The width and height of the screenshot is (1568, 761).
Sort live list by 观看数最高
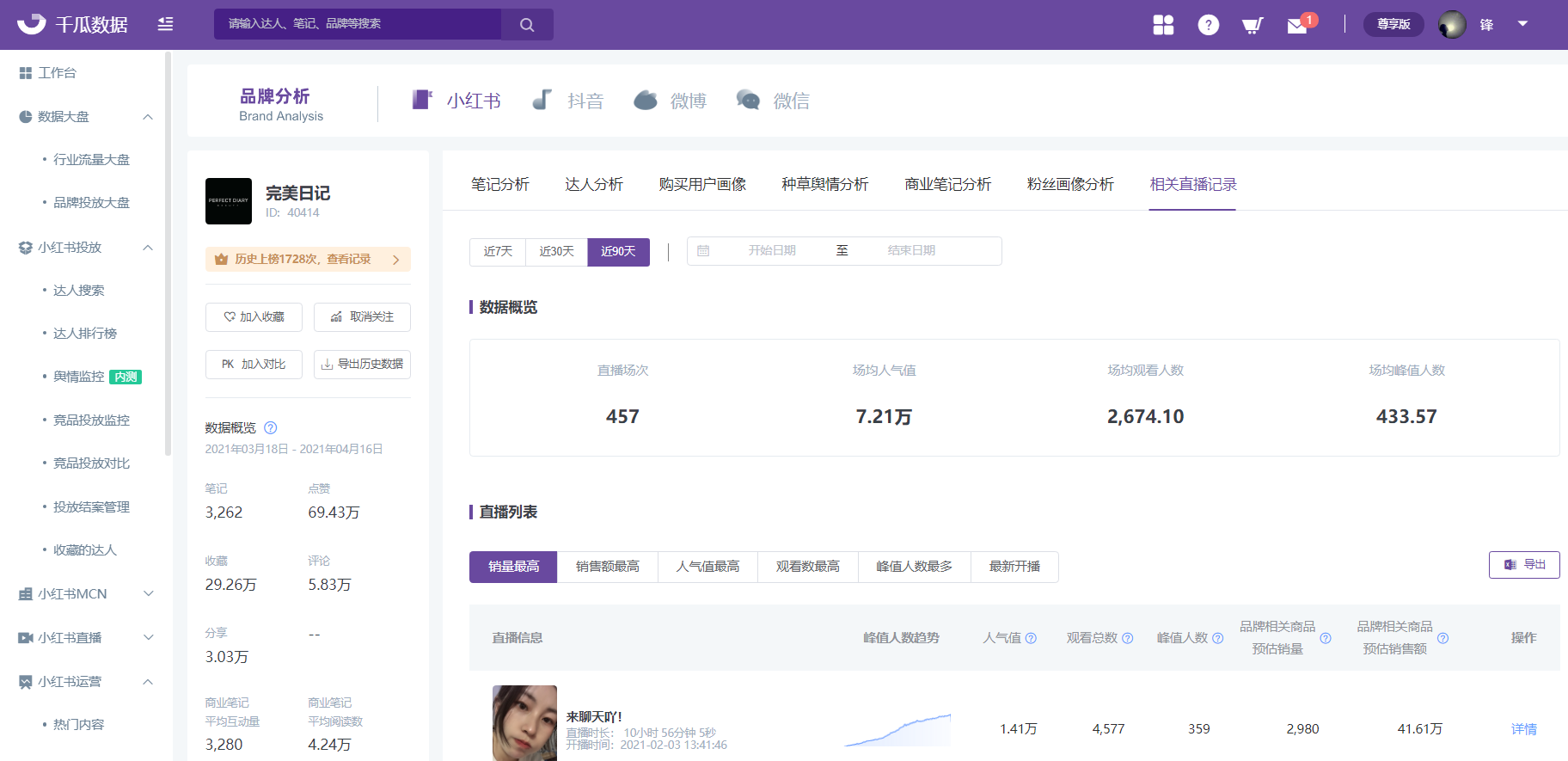click(808, 567)
